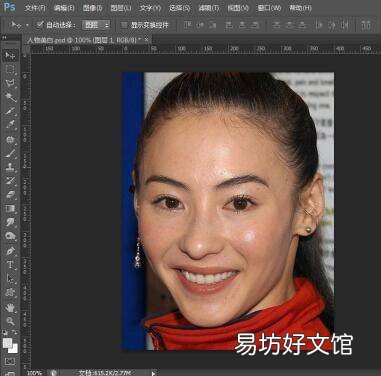Expand the Move tool preset picker arrow
The height and width of the screenshot is (376, 381).
click(27, 25)
